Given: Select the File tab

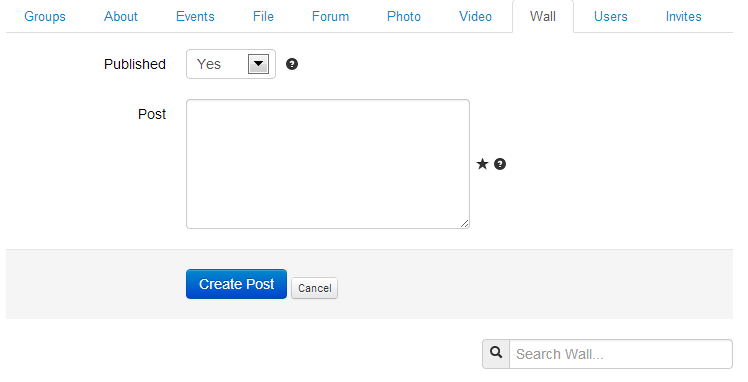Looking at the screenshot, I should (263, 17).
